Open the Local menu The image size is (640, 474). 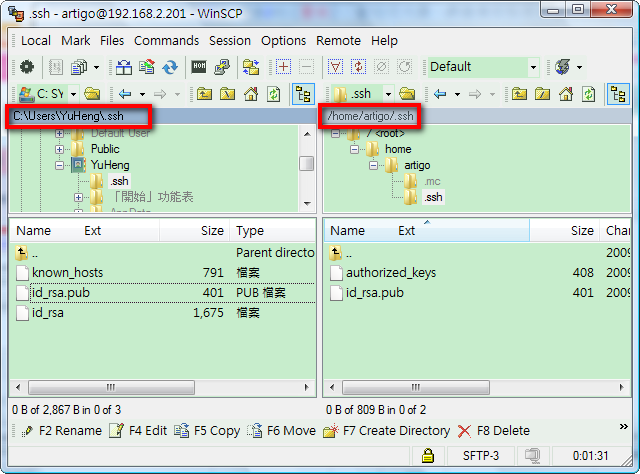pos(36,41)
